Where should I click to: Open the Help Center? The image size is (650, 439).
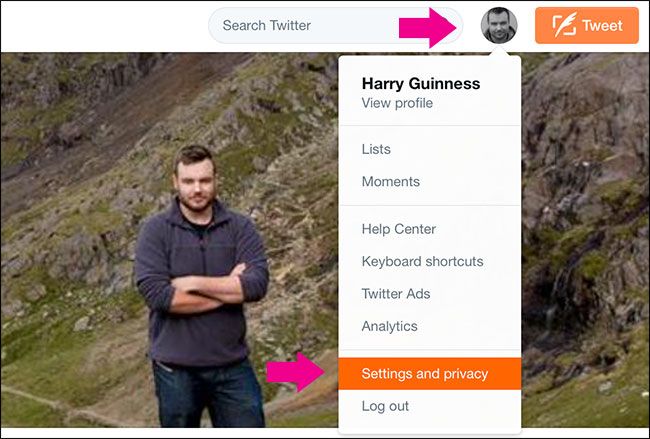(x=398, y=229)
